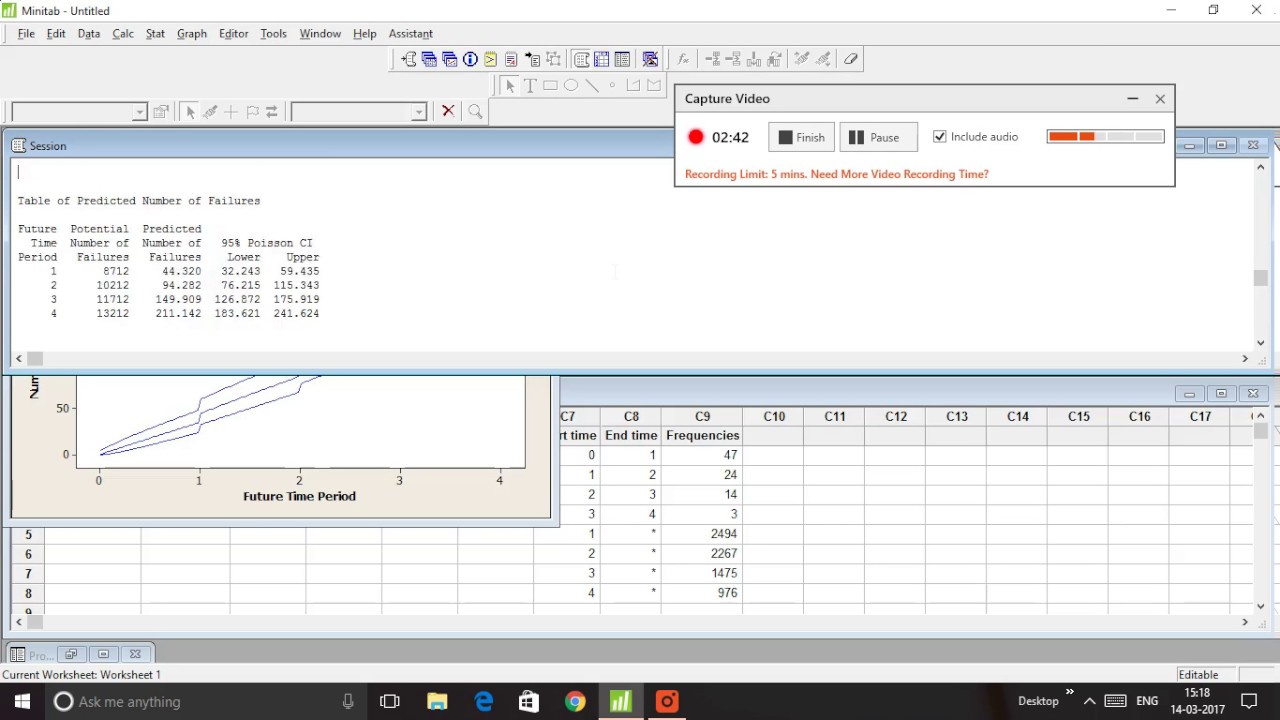Image resolution: width=1280 pixels, height=720 pixels.
Task: Choose the Select arrow graph tool
Action: (x=510, y=85)
